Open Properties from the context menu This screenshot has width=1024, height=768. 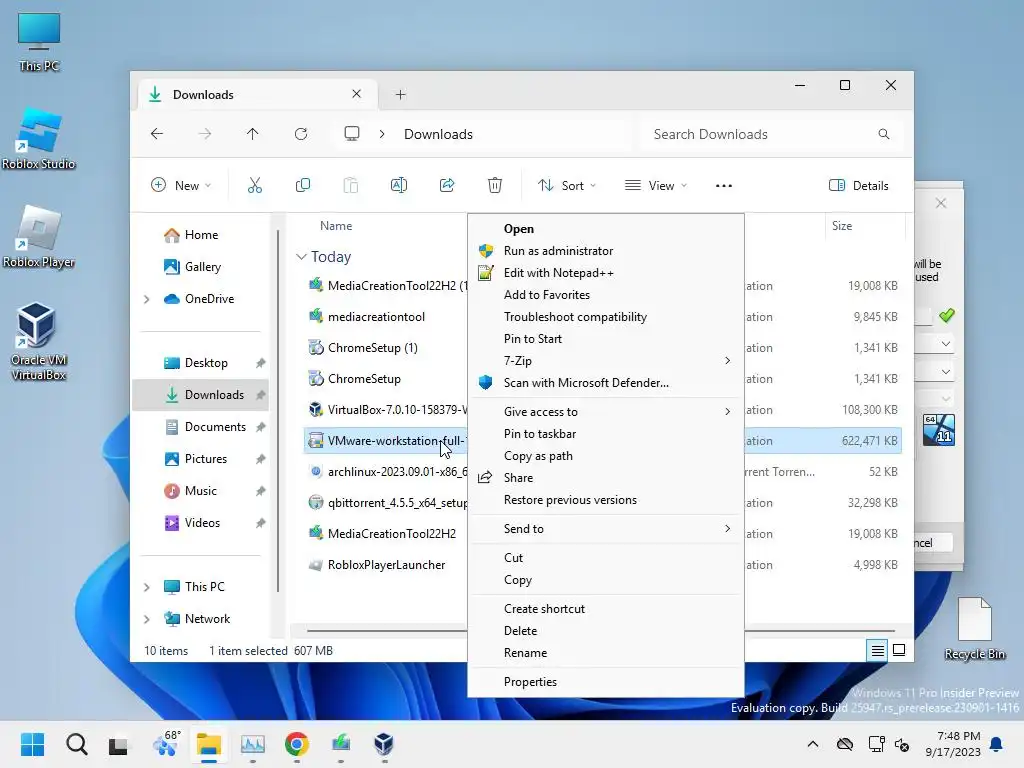606,682
